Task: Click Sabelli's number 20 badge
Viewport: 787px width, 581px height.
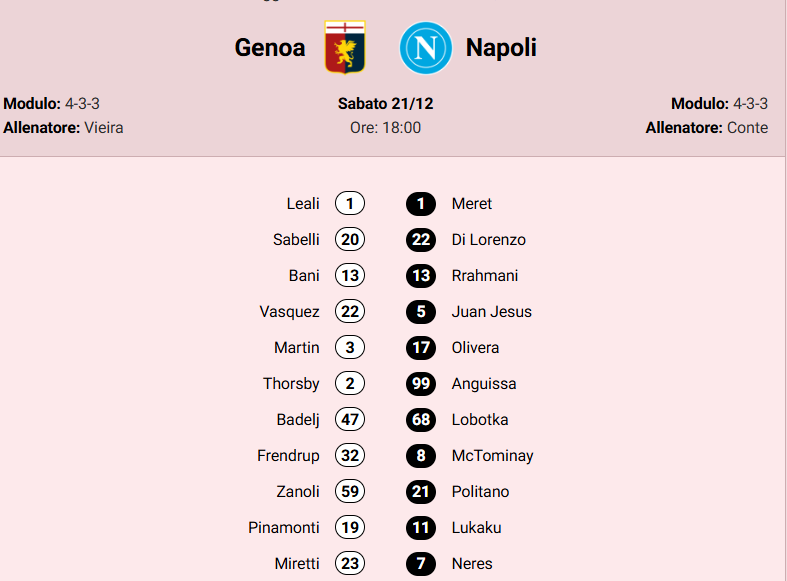Action: (x=350, y=240)
